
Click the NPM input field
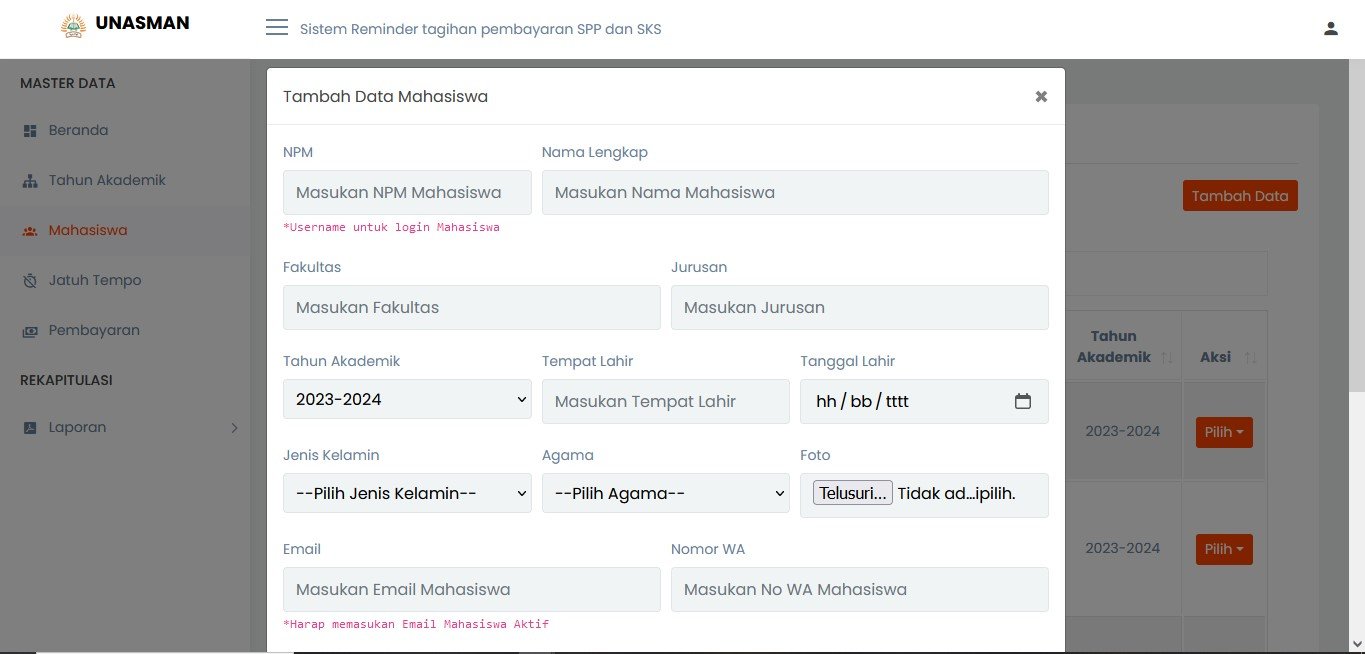(x=407, y=192)
